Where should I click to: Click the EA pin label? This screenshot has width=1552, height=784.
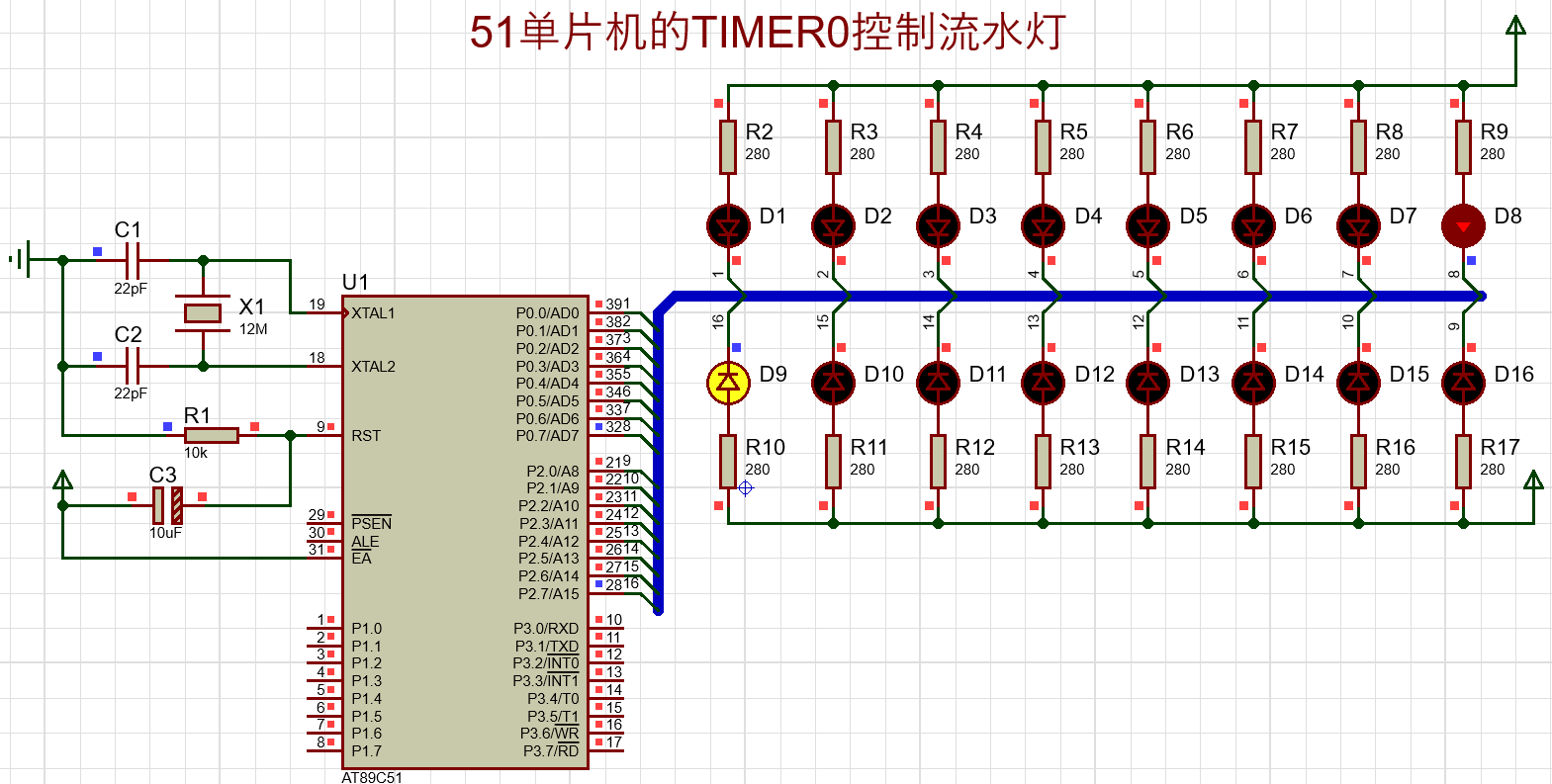[361, 558]
